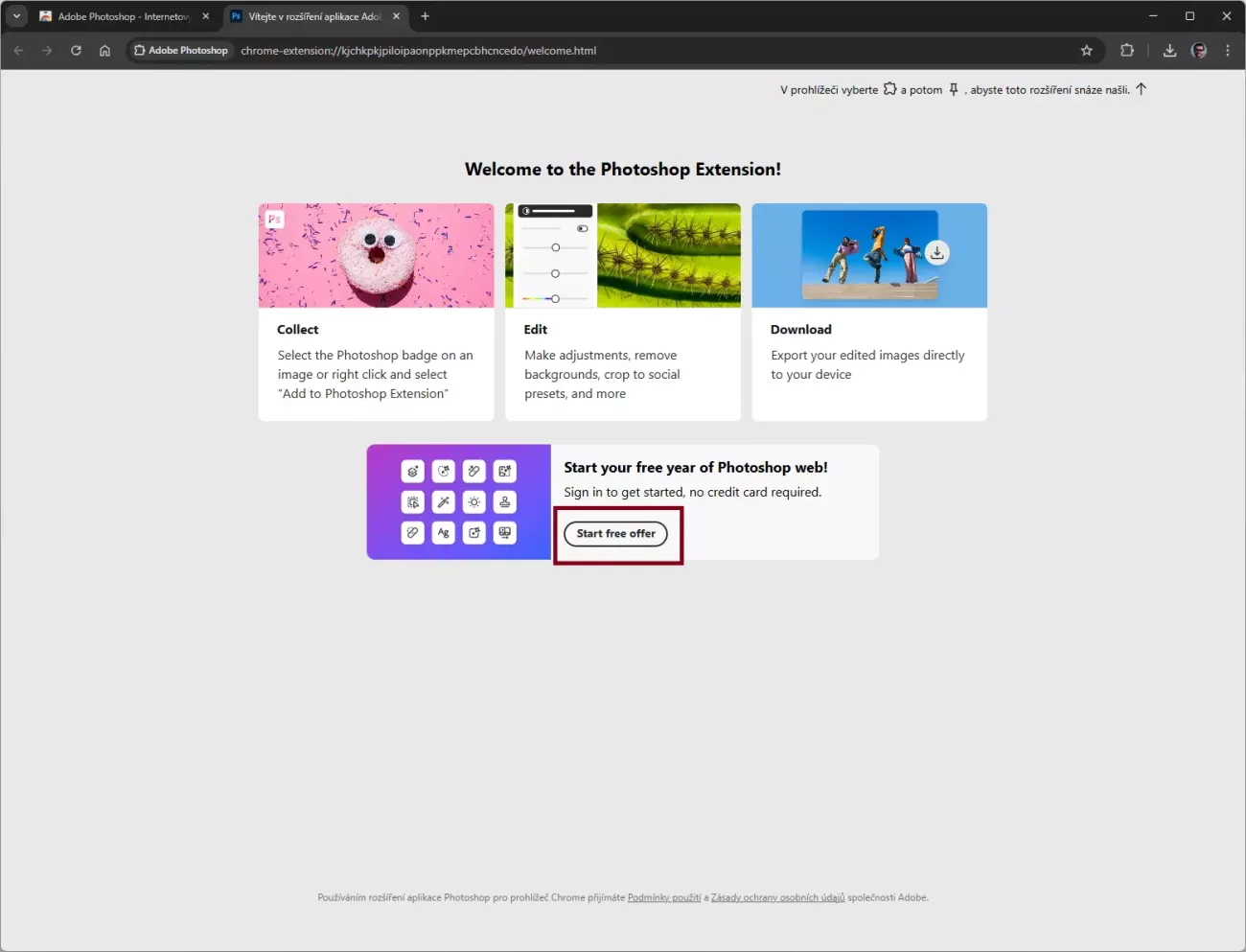Open the Zásady ochrany osobních údajů link

pos(777,898)
